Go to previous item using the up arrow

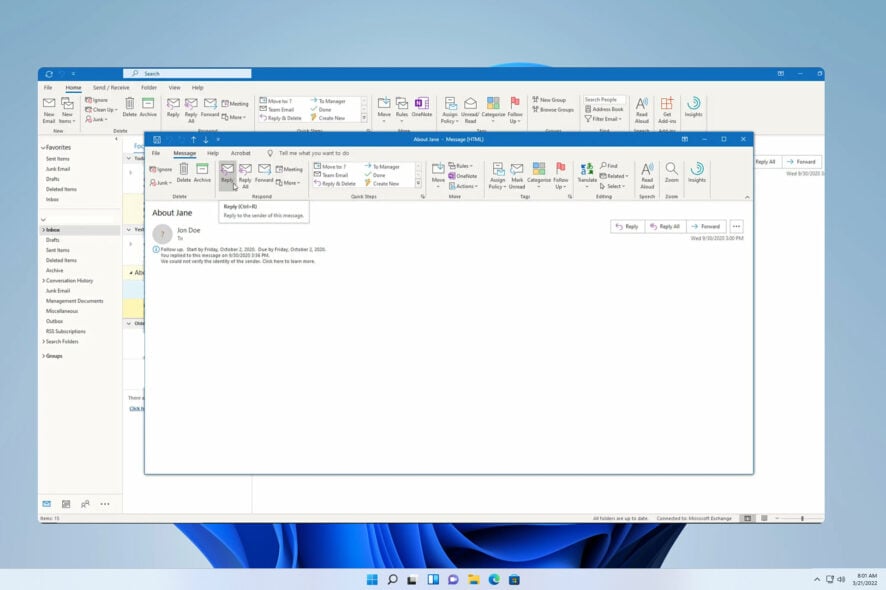[x=193, y=140]
